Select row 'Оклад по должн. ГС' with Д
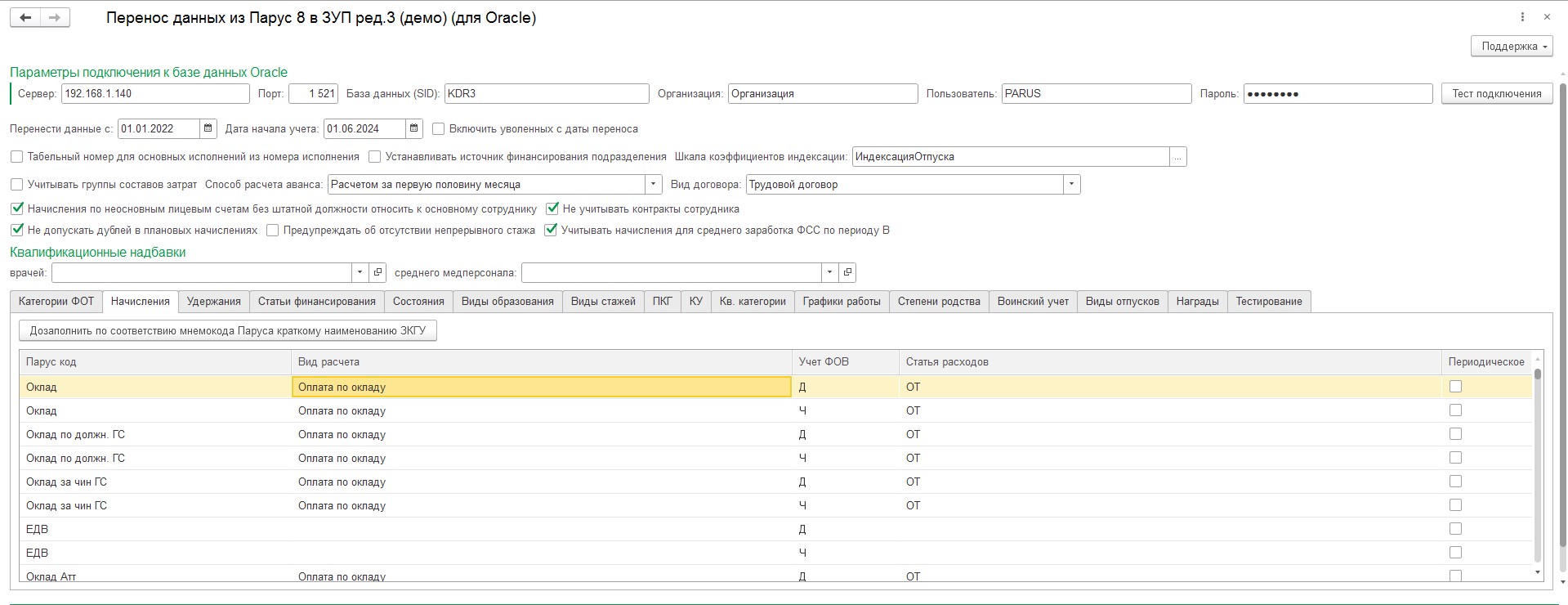This screenshot has height=605, width=1568. (775, 435)
